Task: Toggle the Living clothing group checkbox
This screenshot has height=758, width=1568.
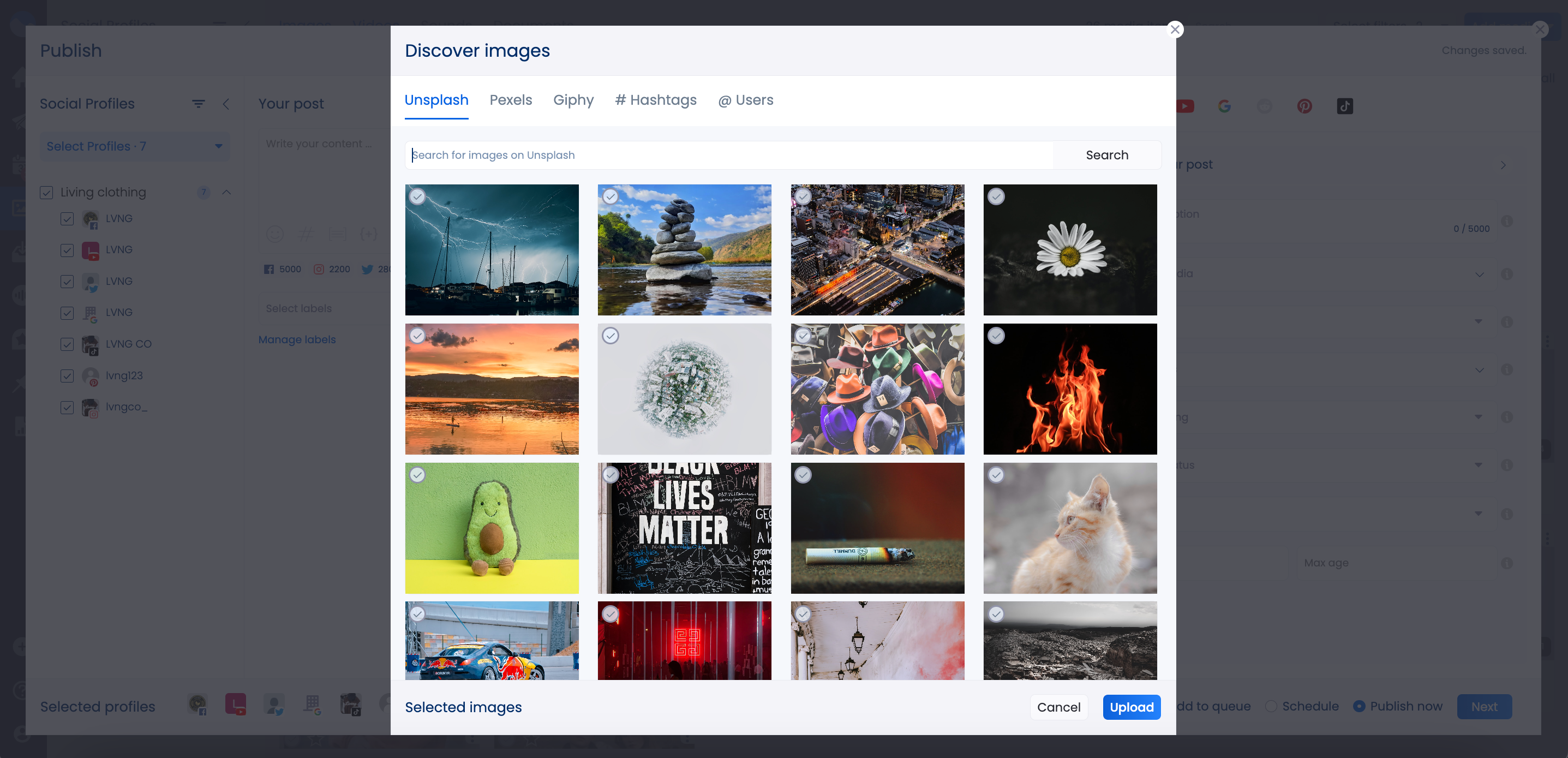Action: click(46, 193)
